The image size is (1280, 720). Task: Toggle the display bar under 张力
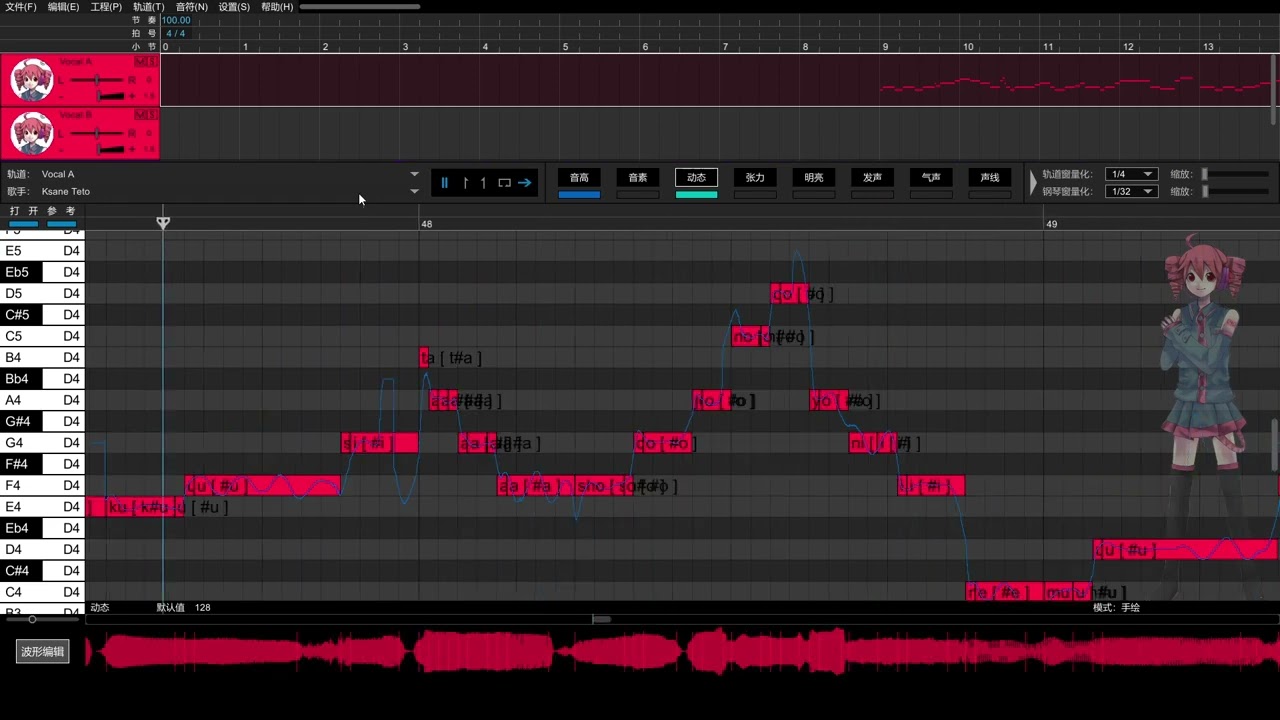tap(755, 194)
